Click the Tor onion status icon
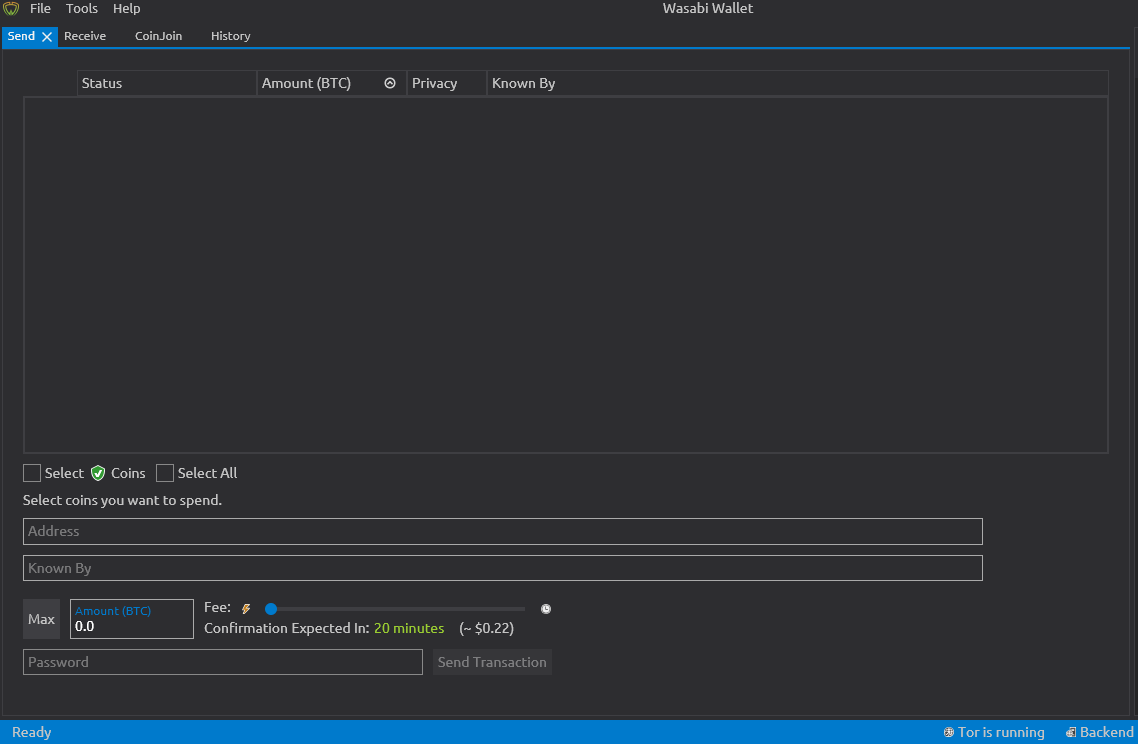Viewport: 1138px width, 744px height. (949, 732)
